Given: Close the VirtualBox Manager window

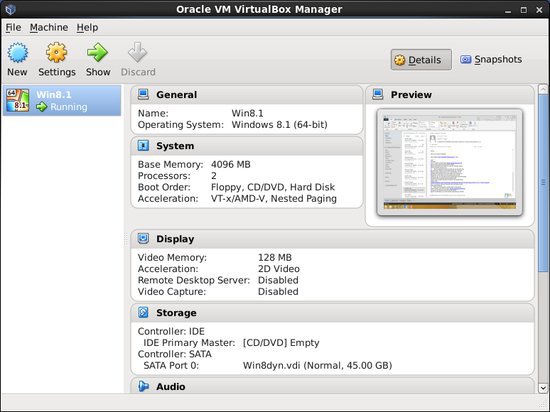Looking at the screenshot, I should pyautogui.click(x=539, y=10).
